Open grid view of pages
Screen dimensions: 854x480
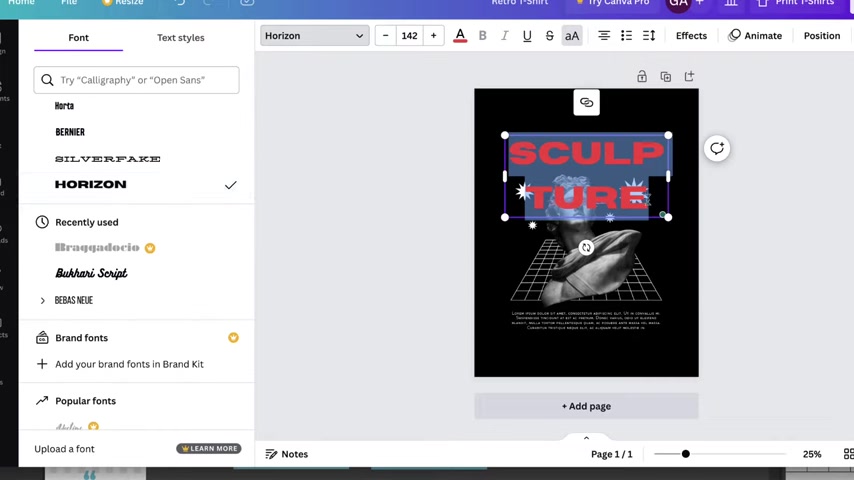pos(849,454)
